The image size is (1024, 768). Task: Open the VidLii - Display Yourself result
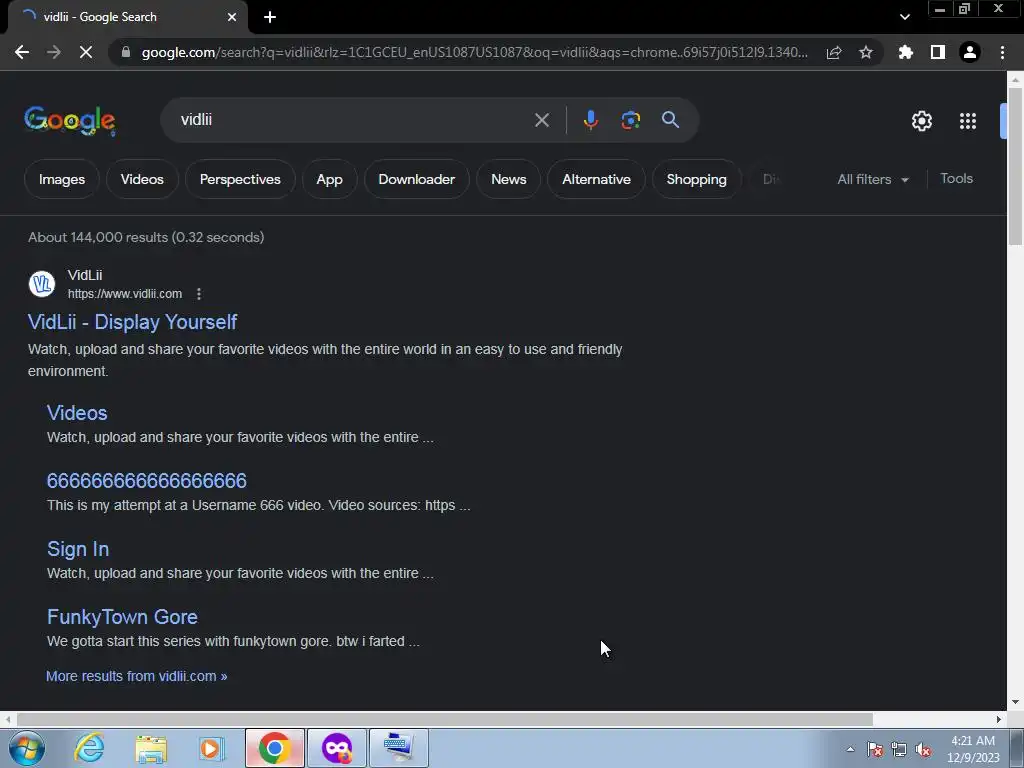[133, 322]
